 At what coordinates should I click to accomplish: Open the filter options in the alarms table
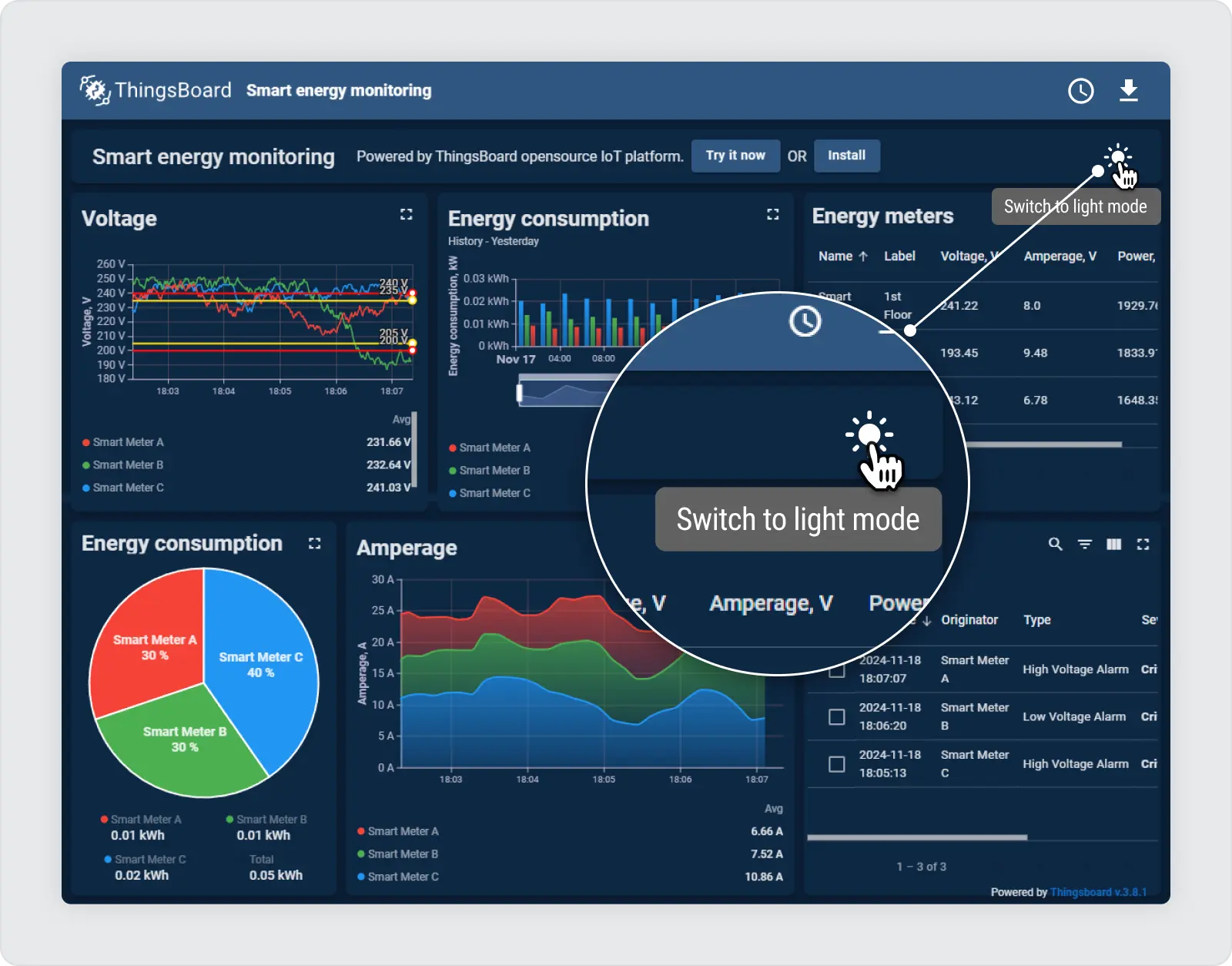1085,544
